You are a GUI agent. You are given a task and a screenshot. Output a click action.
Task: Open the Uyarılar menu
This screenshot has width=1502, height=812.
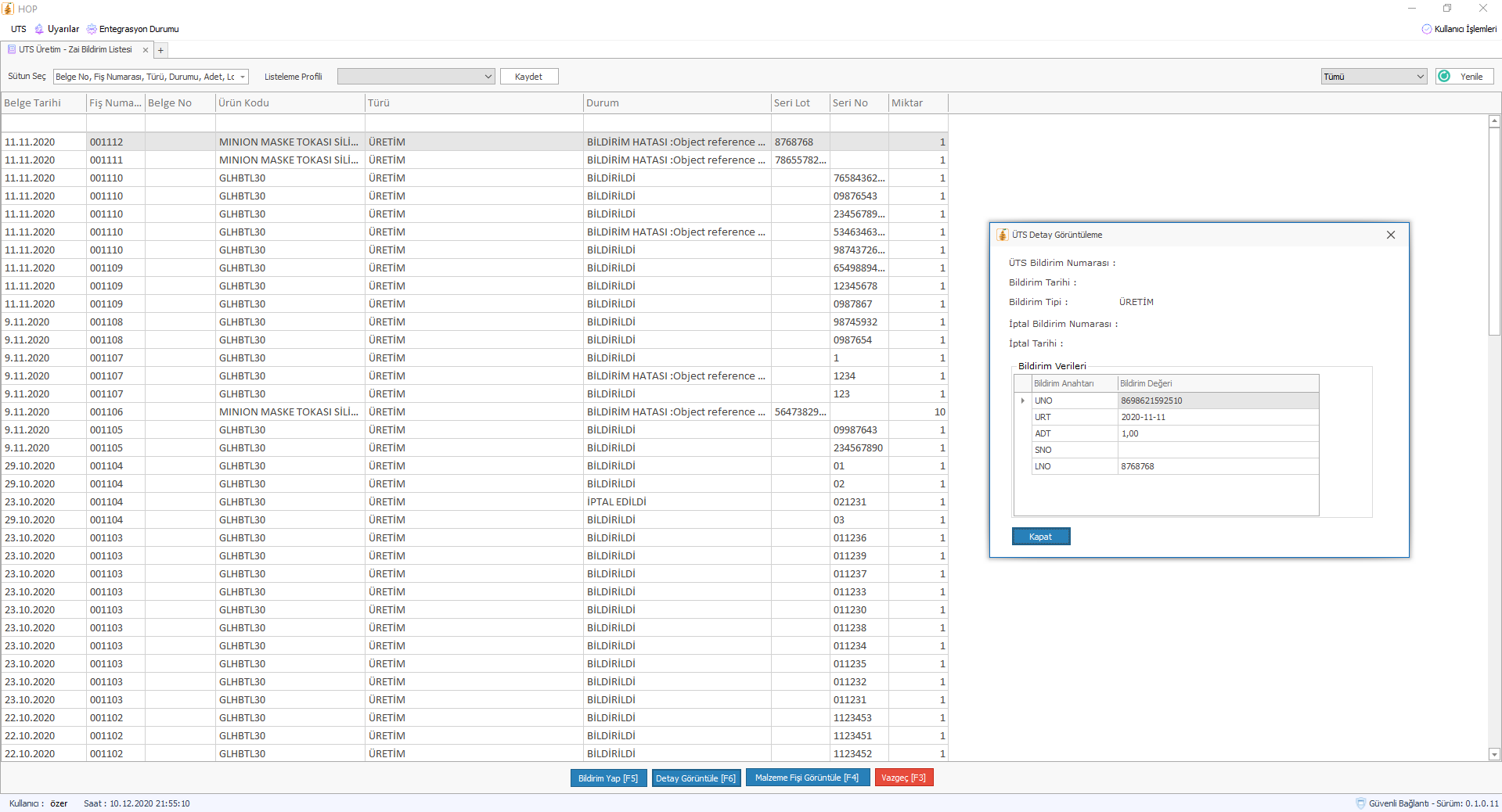(63, 29)
